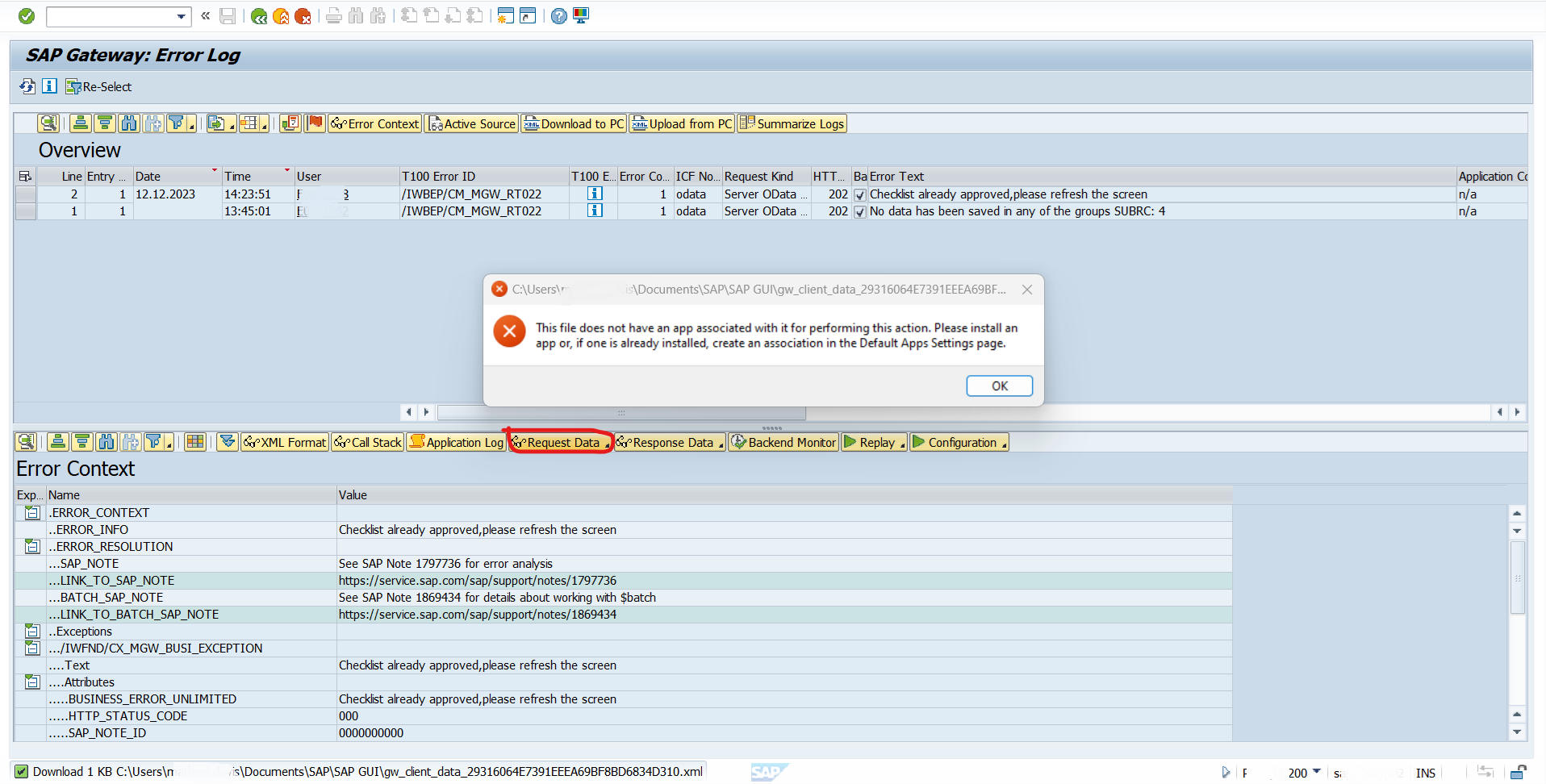Open the export dropdown in the Overview toolbar
The image size is (1546, 784).
pos(220,123)
